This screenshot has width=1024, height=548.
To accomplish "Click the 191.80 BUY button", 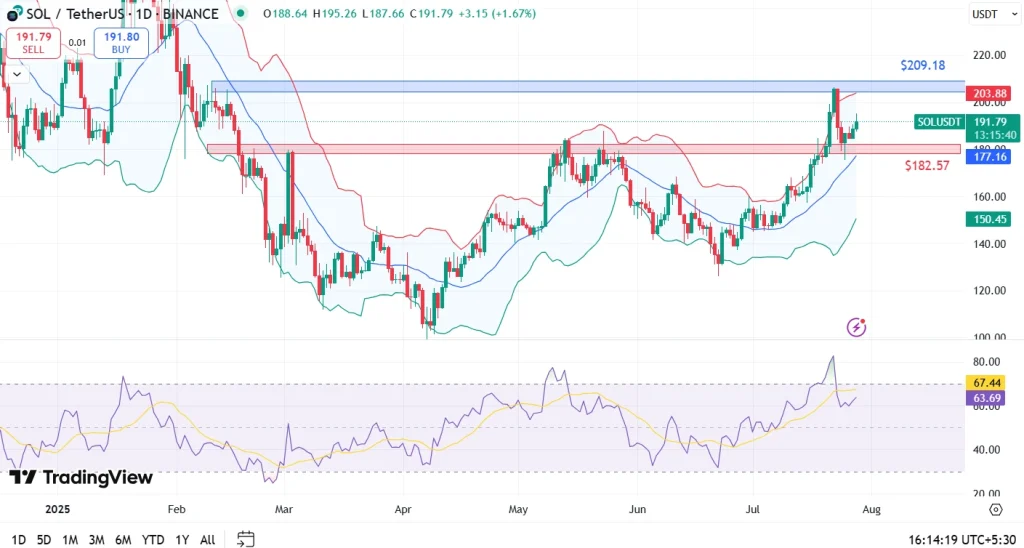I will [121, 41].
